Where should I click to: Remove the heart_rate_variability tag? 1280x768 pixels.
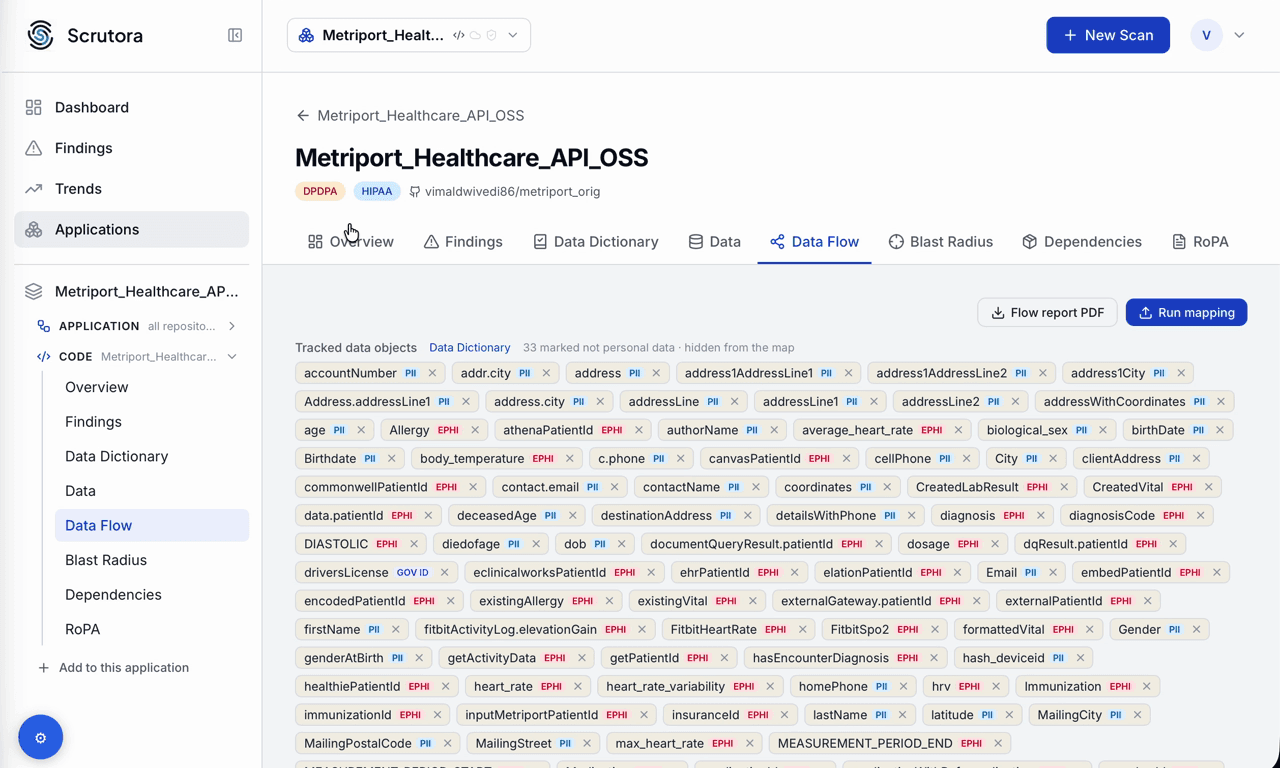(770, 687)
